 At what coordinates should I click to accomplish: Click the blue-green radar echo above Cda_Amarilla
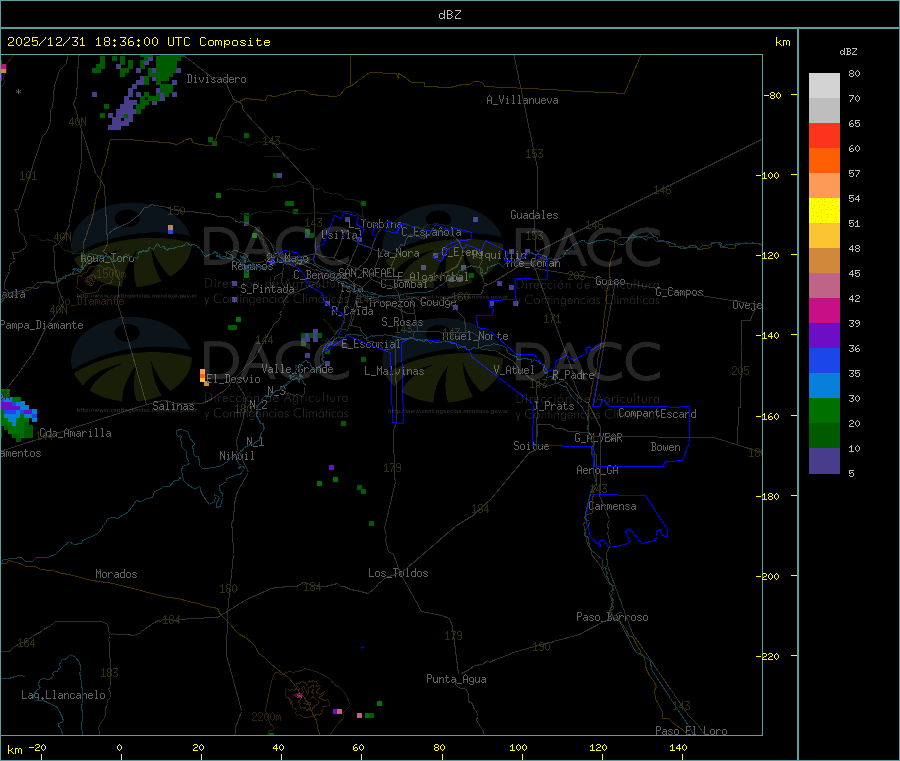click(x=17, y=416)
